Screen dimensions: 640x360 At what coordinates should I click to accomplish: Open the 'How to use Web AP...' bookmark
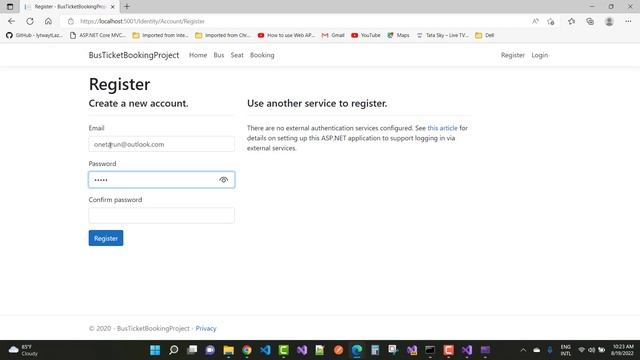(287, 35)
